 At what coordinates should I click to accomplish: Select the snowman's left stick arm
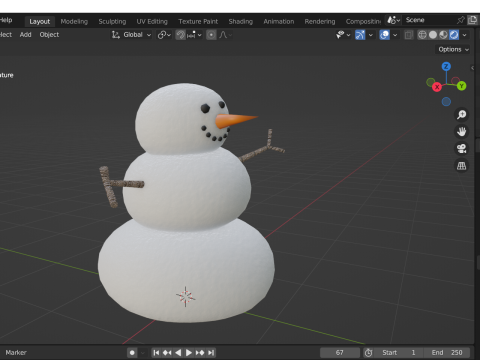pos(121,185)
